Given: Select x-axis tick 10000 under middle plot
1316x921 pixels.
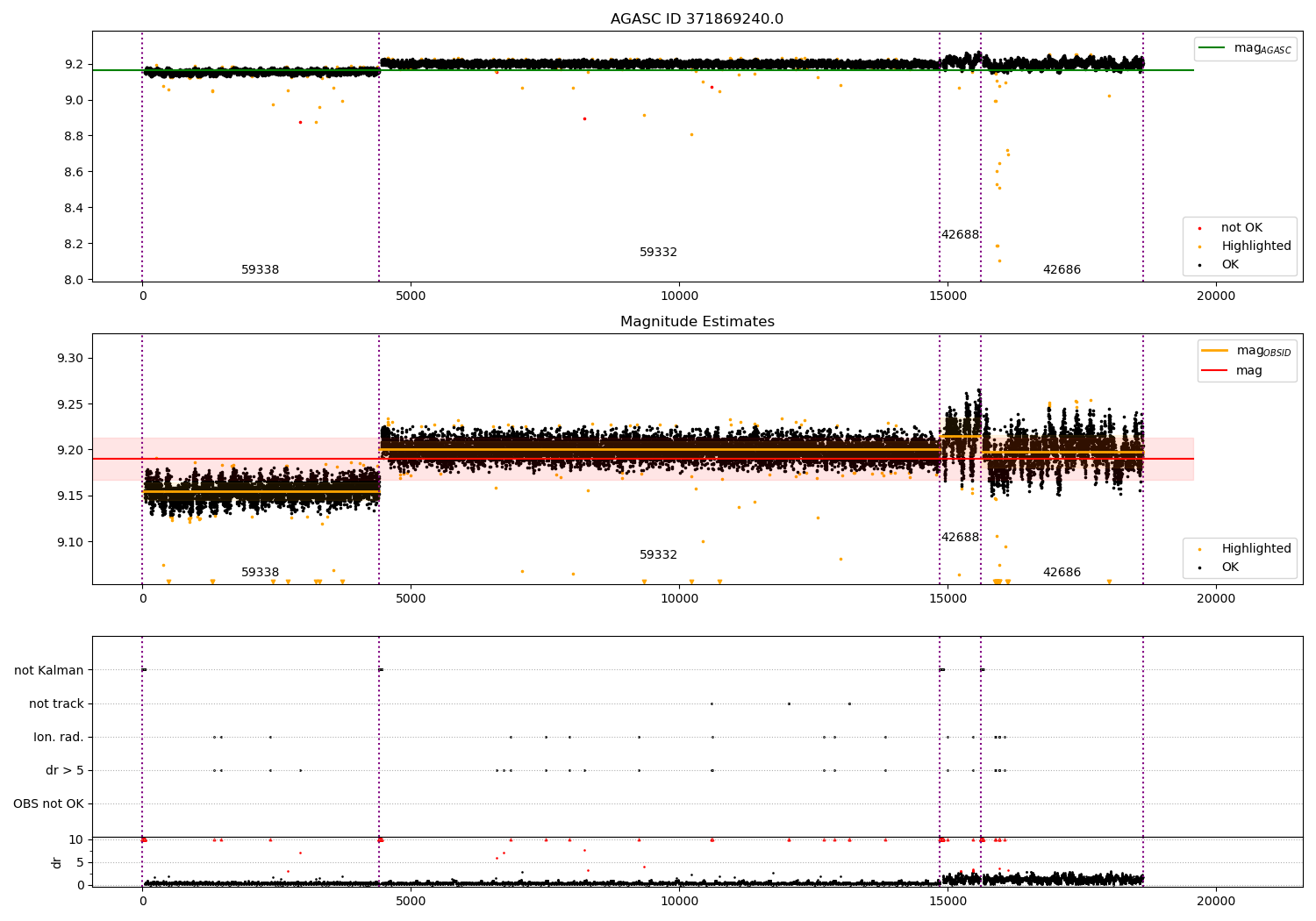Looking at the screenshot, I should 679,599.
